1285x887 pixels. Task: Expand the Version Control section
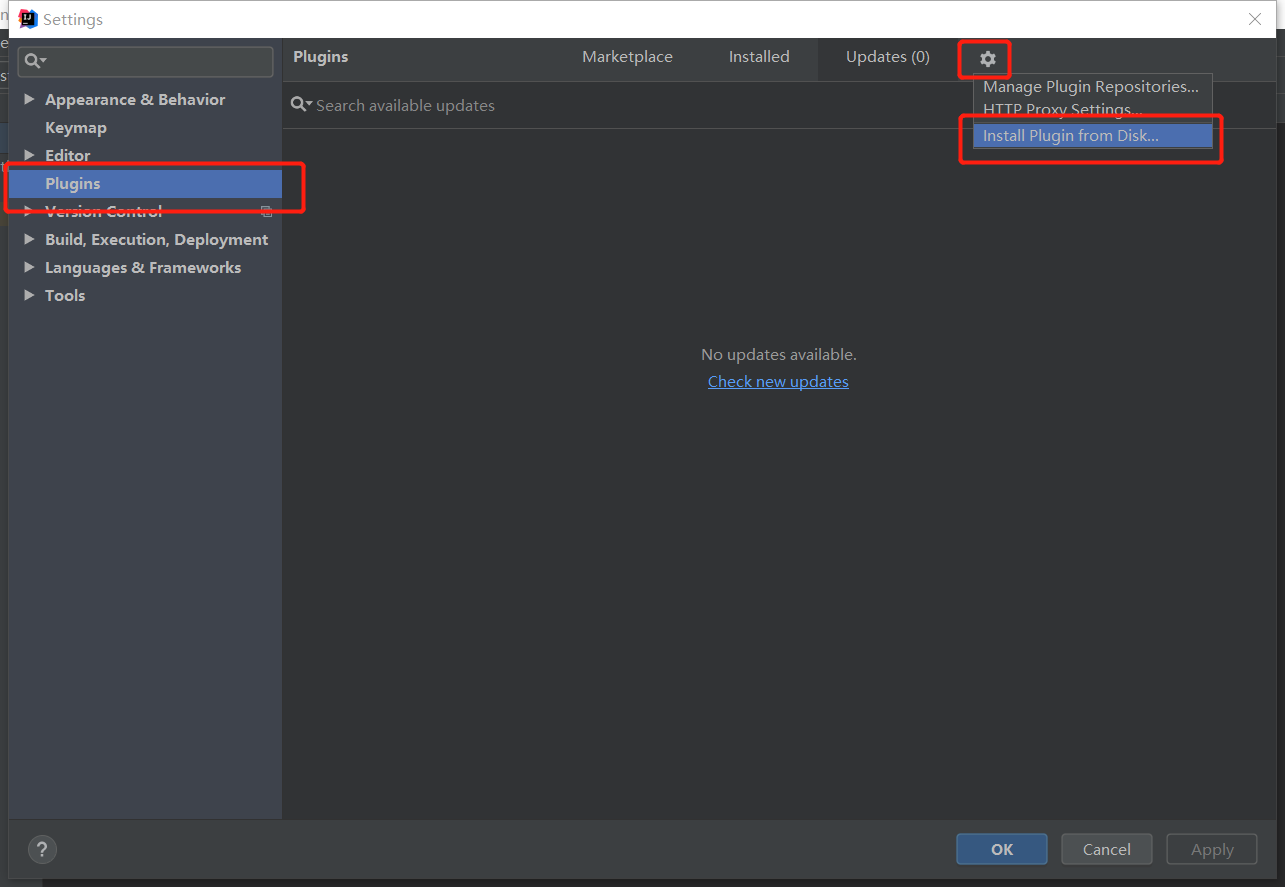tap(29, 211)
